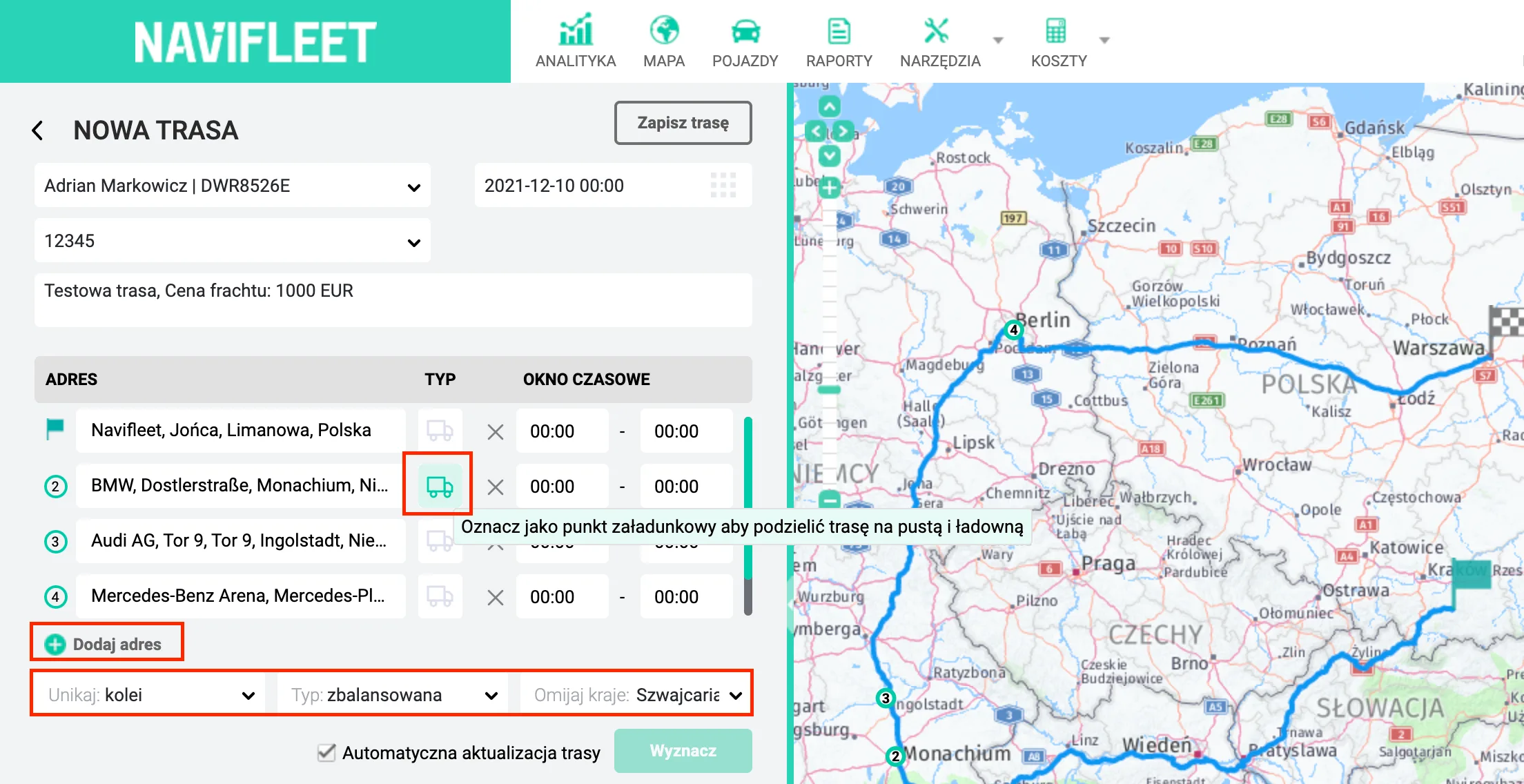Open the ANALITYKA section
The width and height of the screenshot is (1524, 784).
point(576,41)
